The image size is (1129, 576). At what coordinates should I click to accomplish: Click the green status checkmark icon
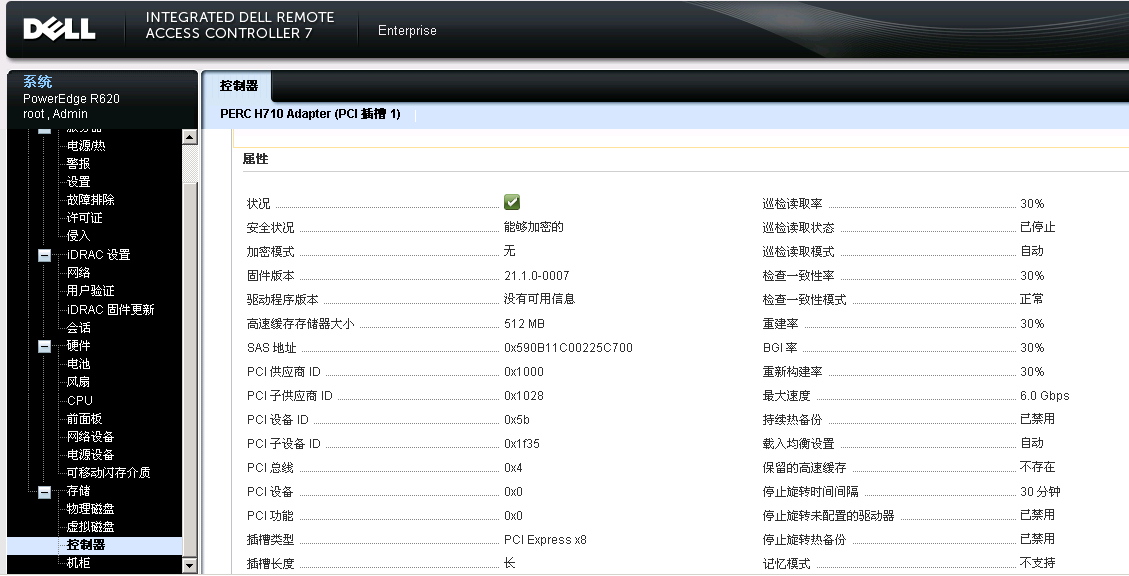(x=512, y=202)
